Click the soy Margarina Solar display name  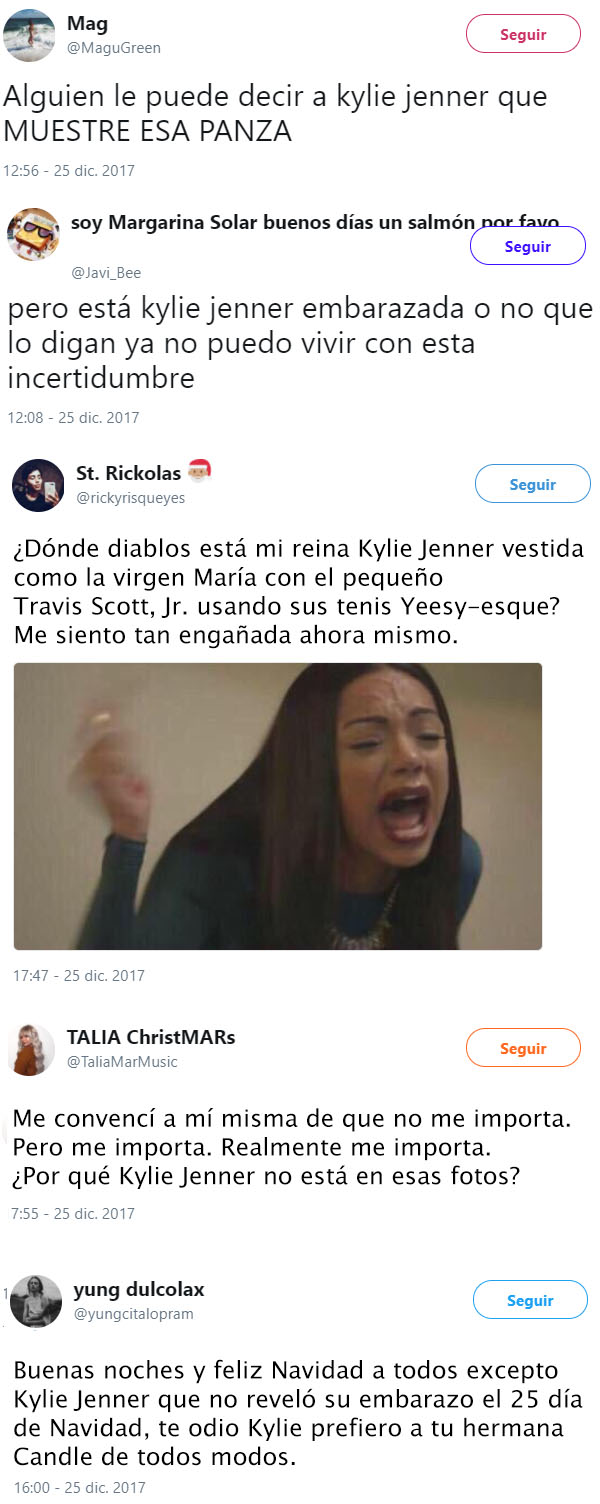pyautogui.click(x=315, y=221)
